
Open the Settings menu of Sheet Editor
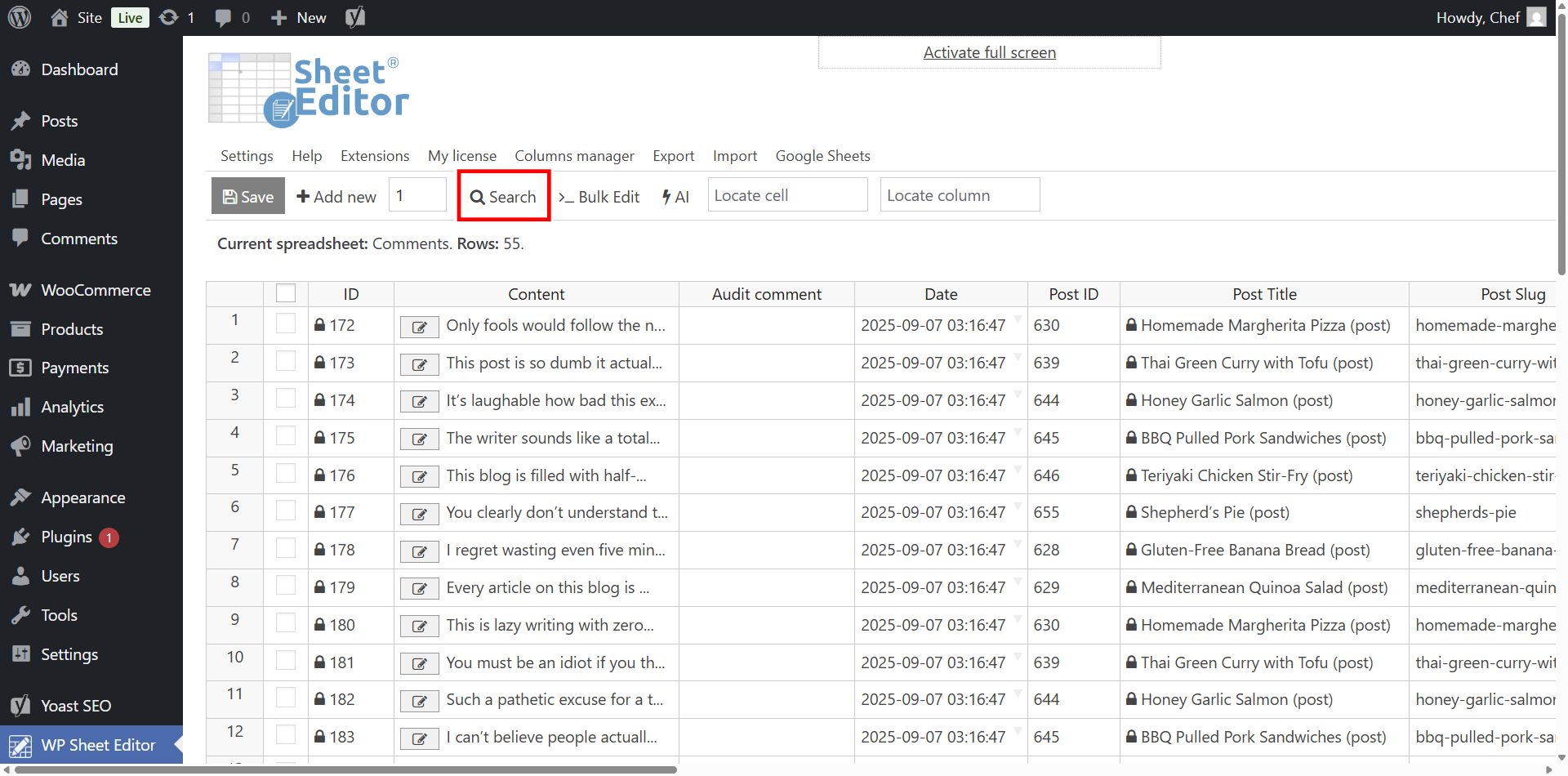tap(247, 155)
